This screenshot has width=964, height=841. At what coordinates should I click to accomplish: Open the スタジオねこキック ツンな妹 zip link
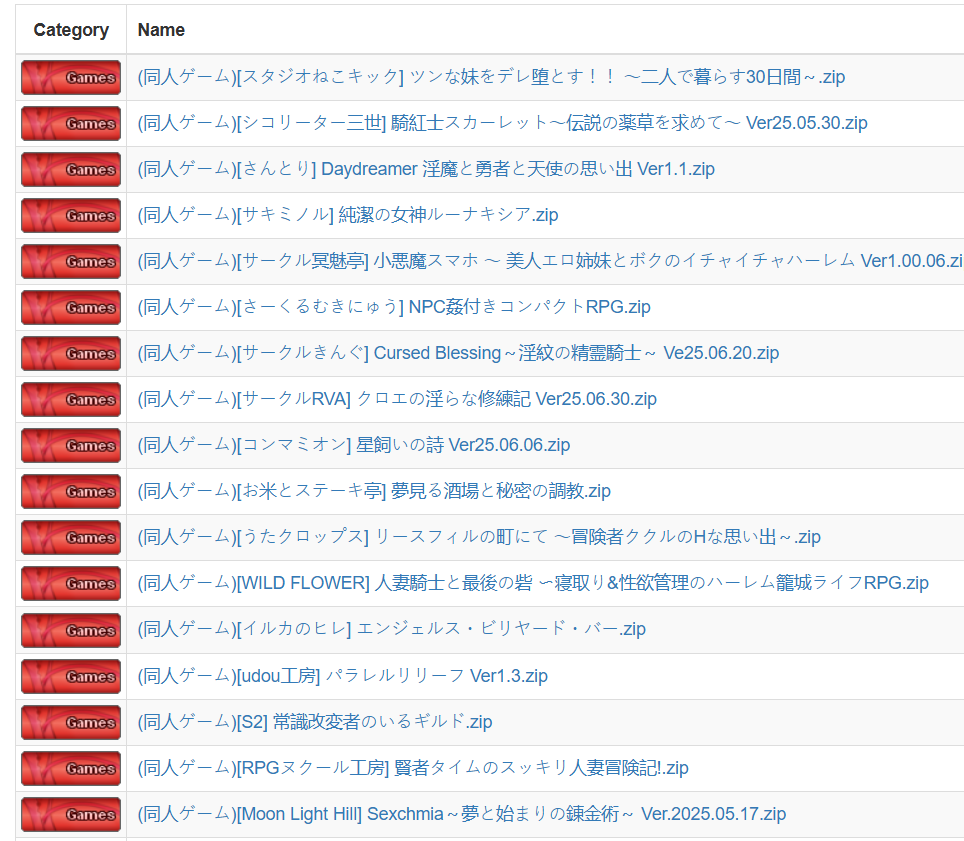(x=491, y=77)
